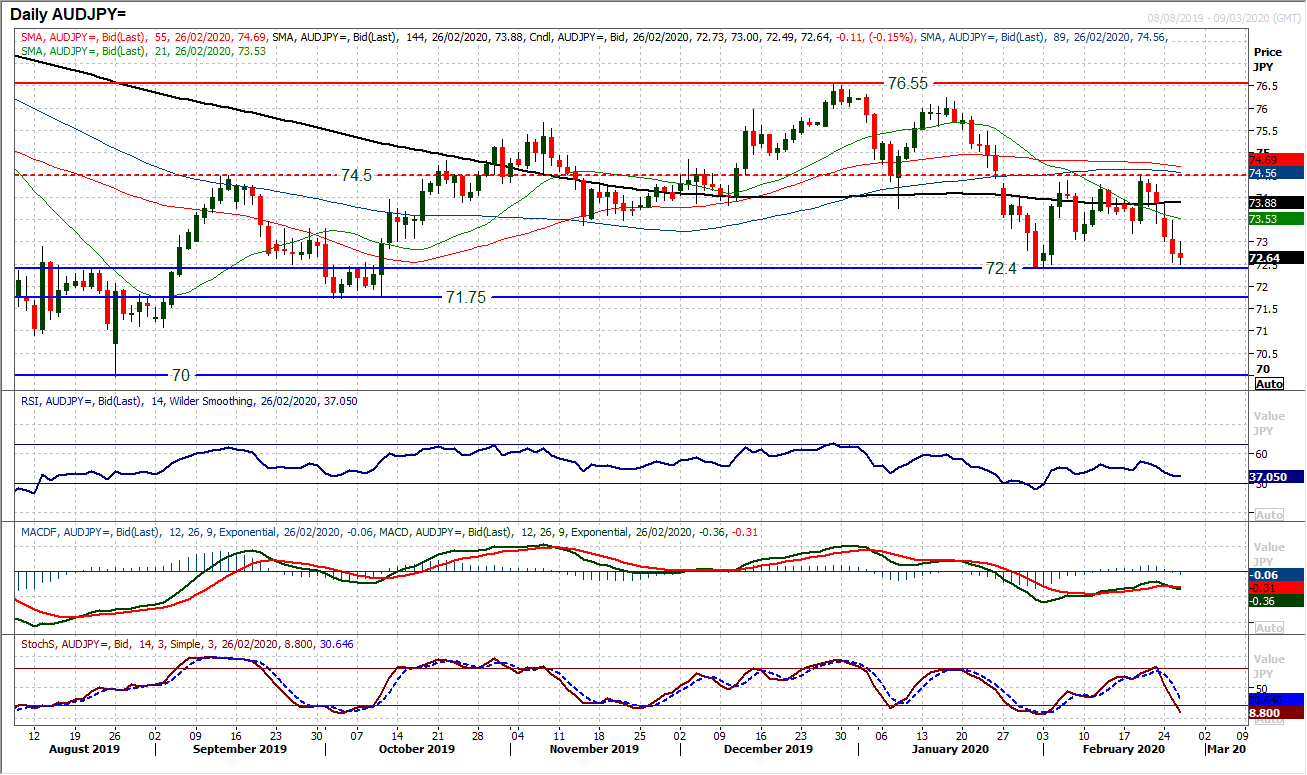The image size is (1307, 775).
Task: Click the Stochastic 8.800 value tag
Action: 1277,713
